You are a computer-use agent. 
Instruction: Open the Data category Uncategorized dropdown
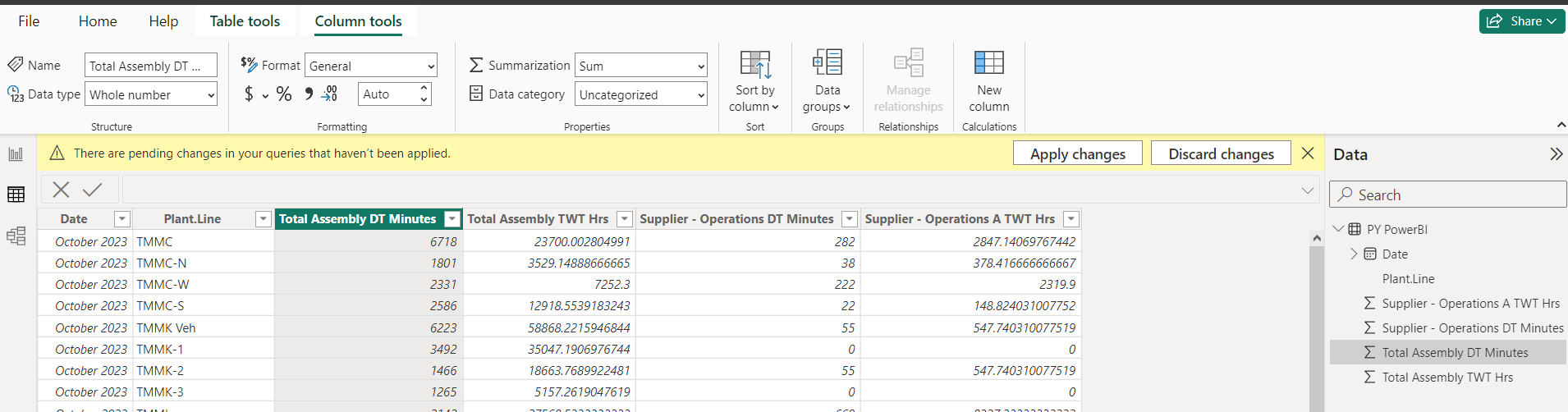[641, 94]
